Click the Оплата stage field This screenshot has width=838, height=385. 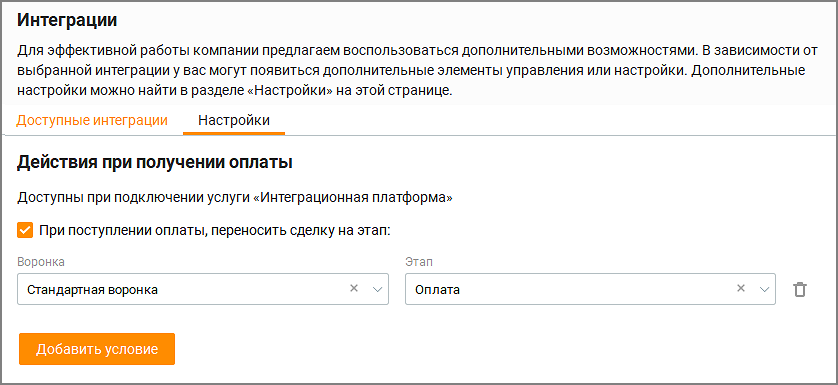[590, 289]
